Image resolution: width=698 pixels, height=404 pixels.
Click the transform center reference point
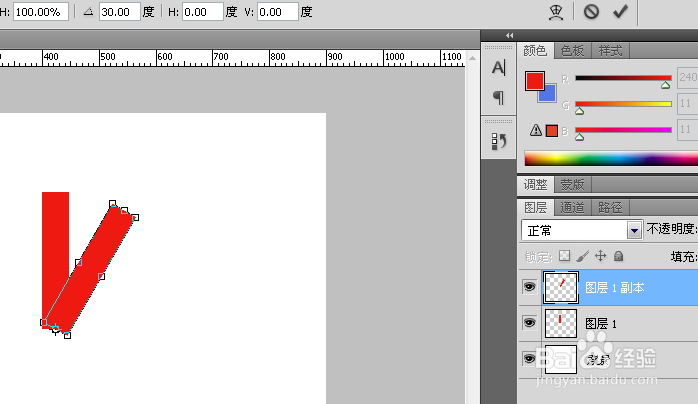pyautogui.click(x=55, y=329)
